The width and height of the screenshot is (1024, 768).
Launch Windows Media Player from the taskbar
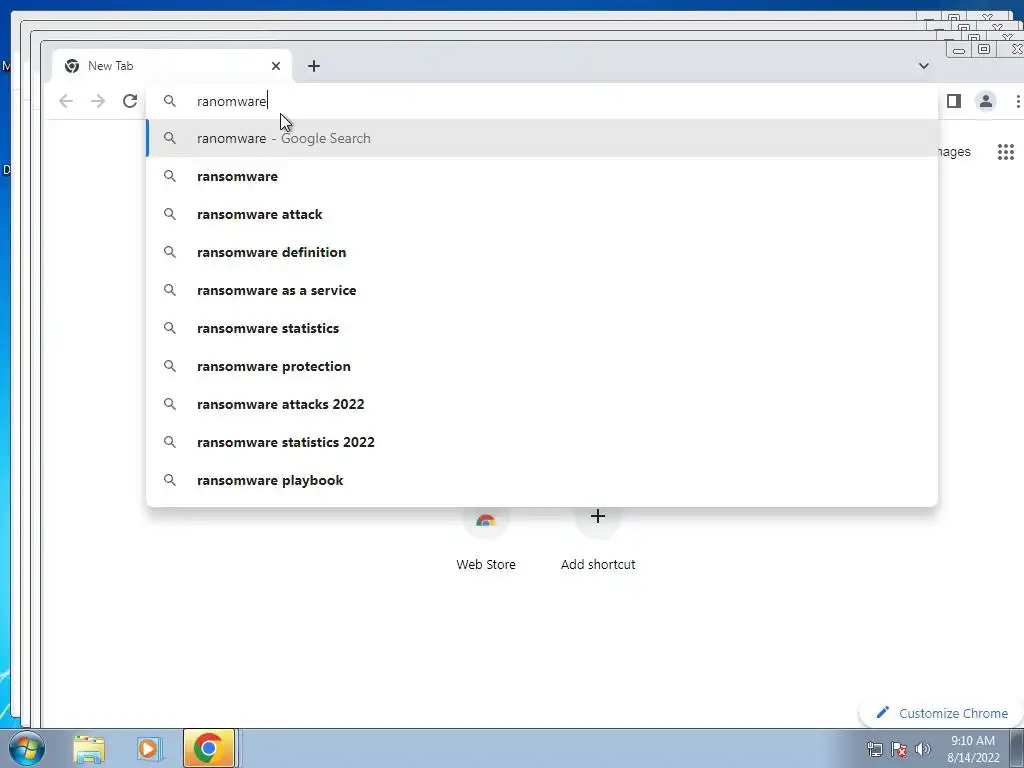coord(149,748)
